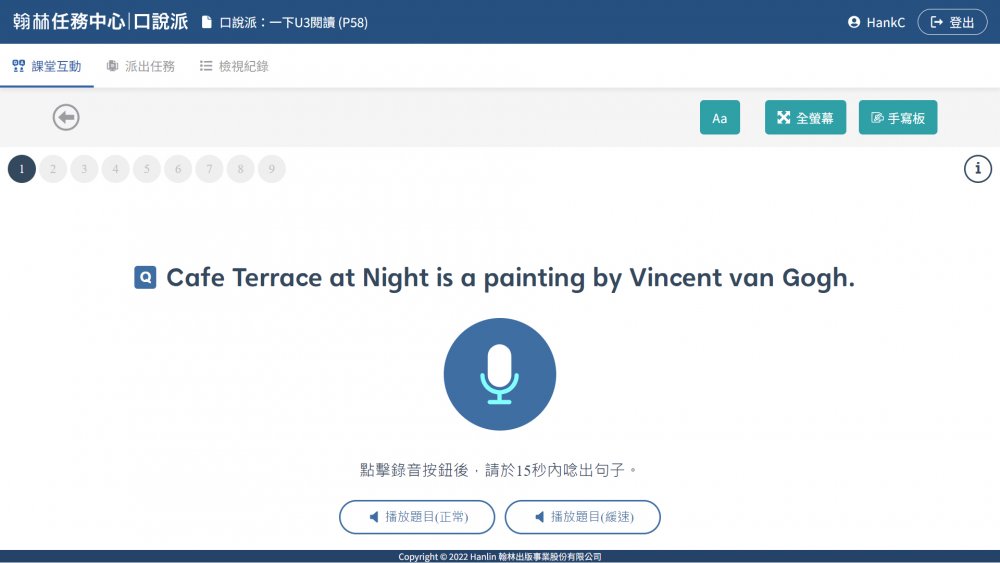Go back with the left arrow icon
This screenshot has height=563, width=1000.
[66, 118]
